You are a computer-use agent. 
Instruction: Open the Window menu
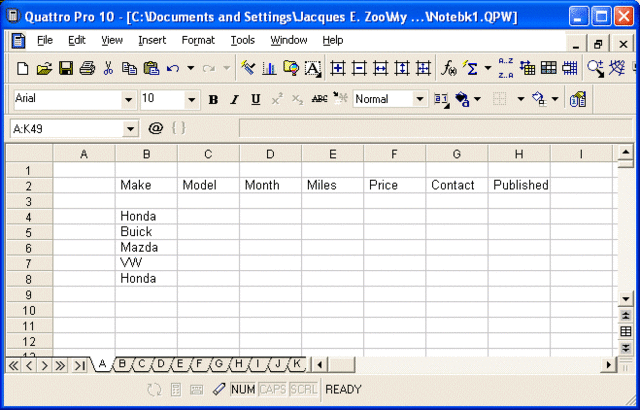(289, 40)
